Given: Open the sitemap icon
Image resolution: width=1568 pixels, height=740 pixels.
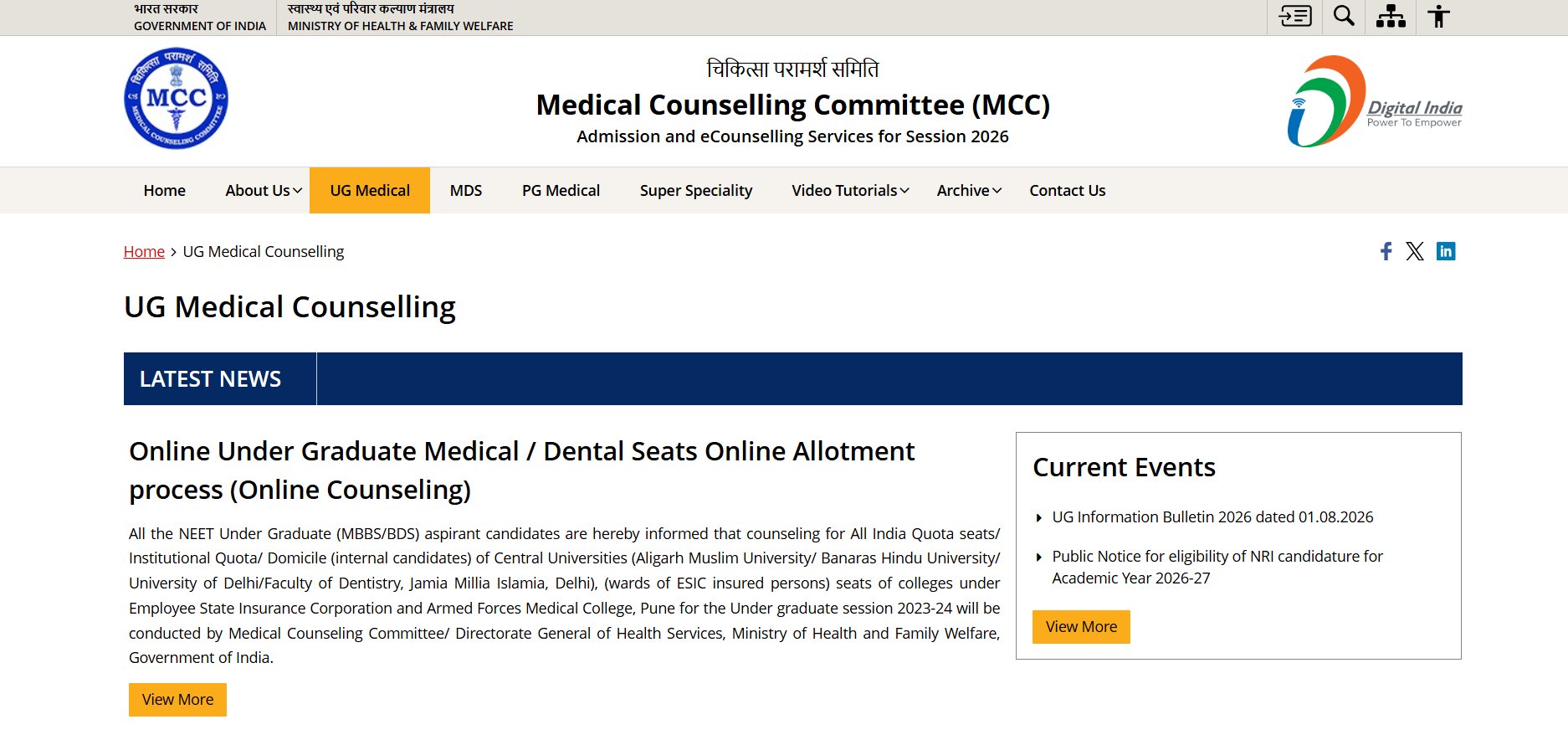Looking at the screenshot, I should click(1391, 16).
